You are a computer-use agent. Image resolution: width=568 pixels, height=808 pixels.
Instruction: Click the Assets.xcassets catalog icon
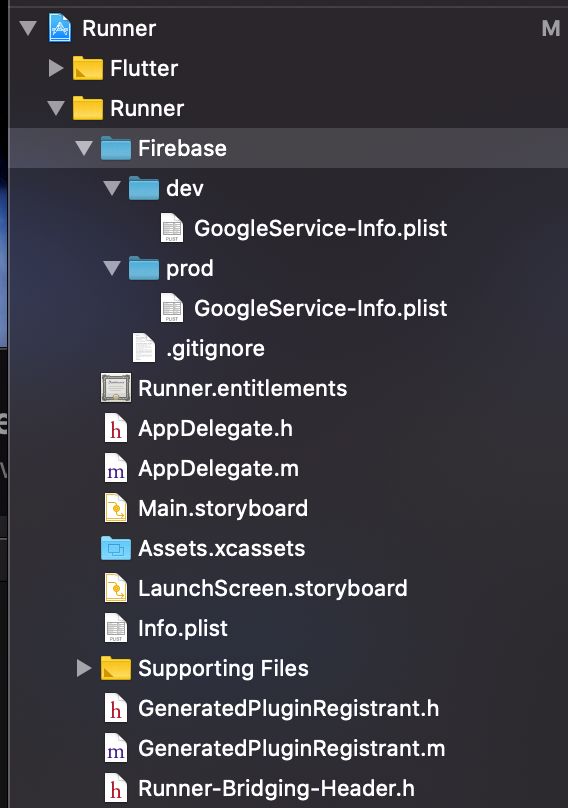(115, 548)
